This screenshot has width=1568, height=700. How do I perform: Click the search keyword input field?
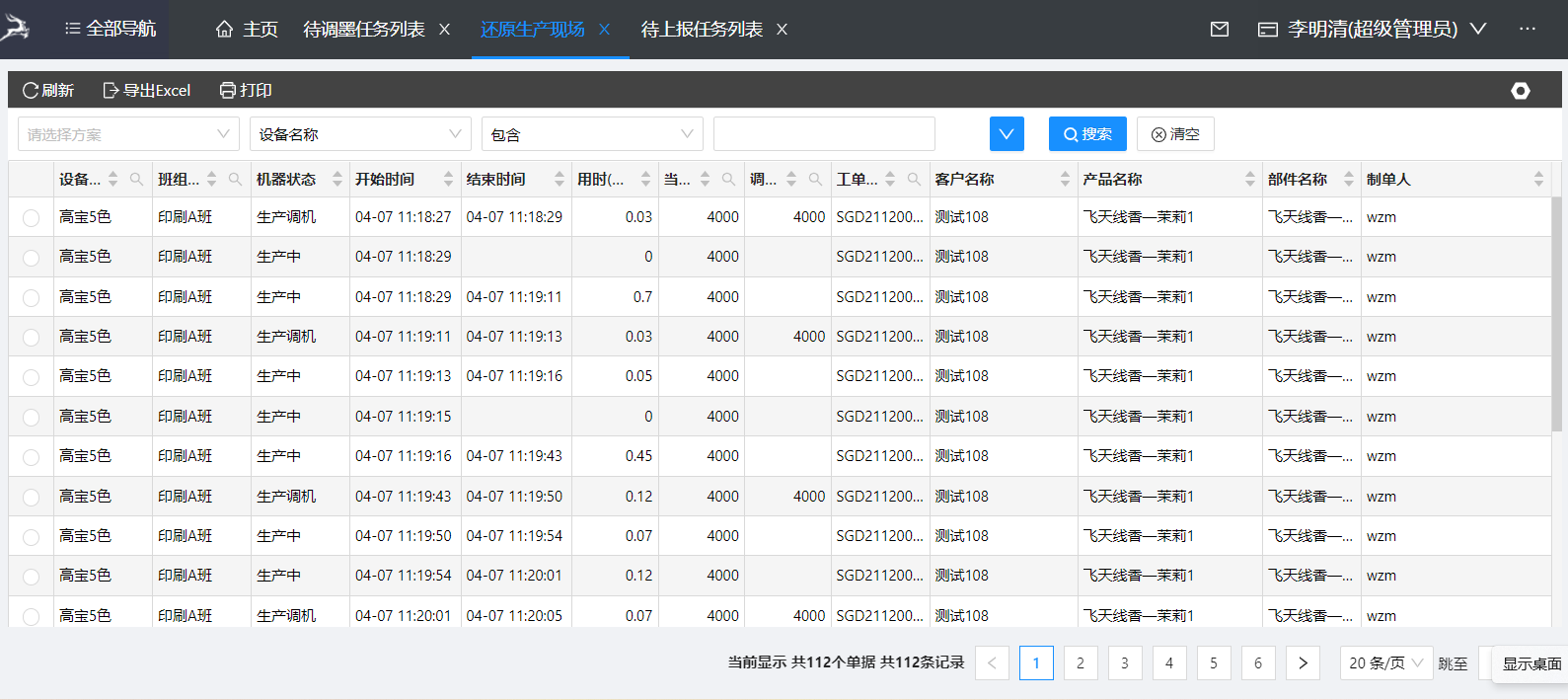(824, 134)
